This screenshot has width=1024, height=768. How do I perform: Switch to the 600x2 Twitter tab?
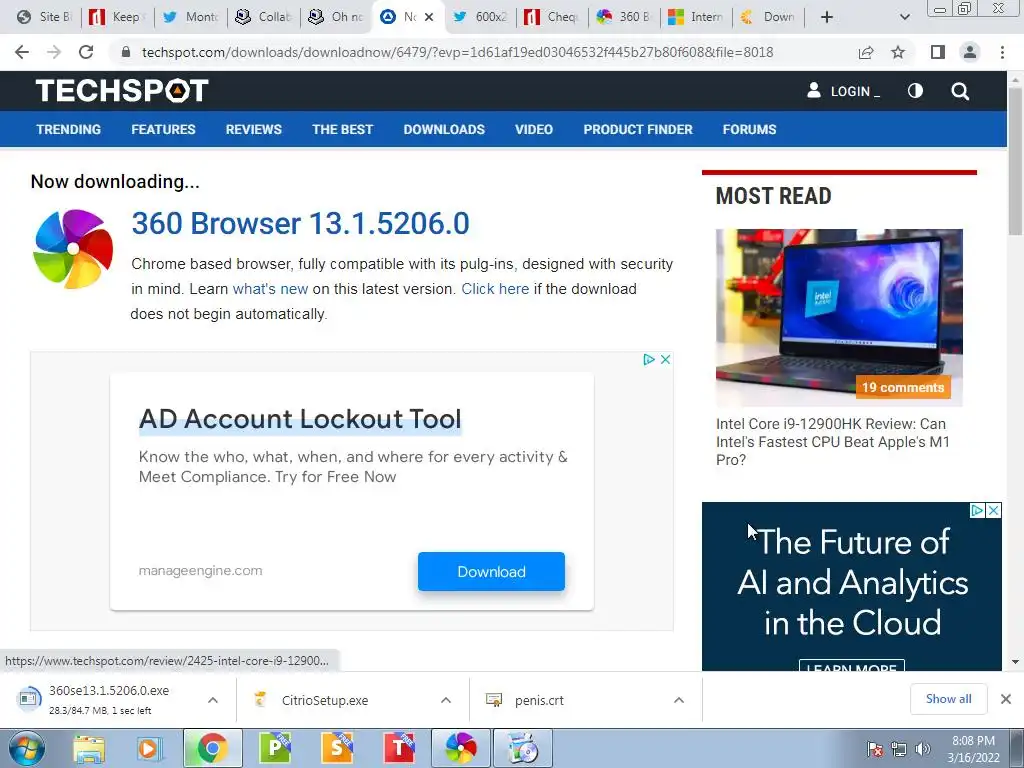tap(481, 17)
